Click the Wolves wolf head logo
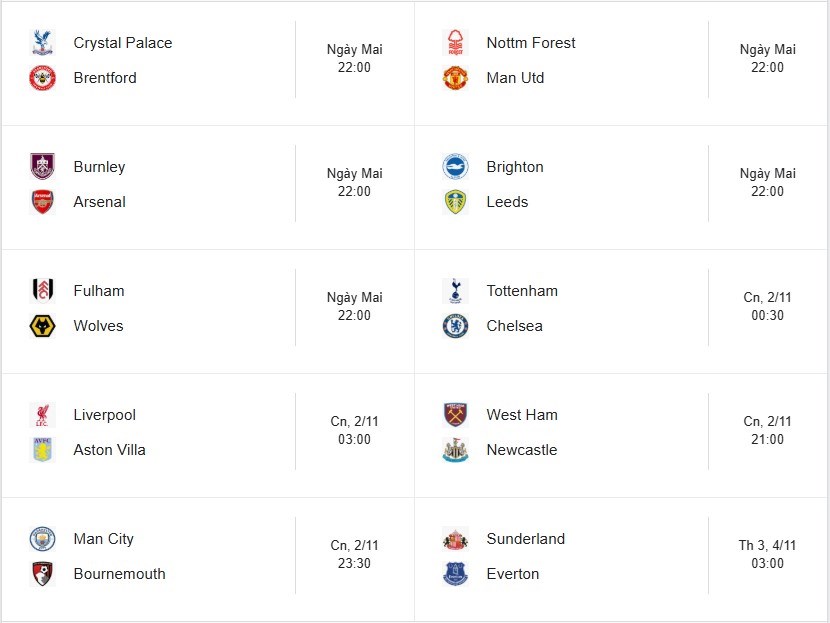The width and height of the screenshot is (830, 623). (x=45, y=326)
